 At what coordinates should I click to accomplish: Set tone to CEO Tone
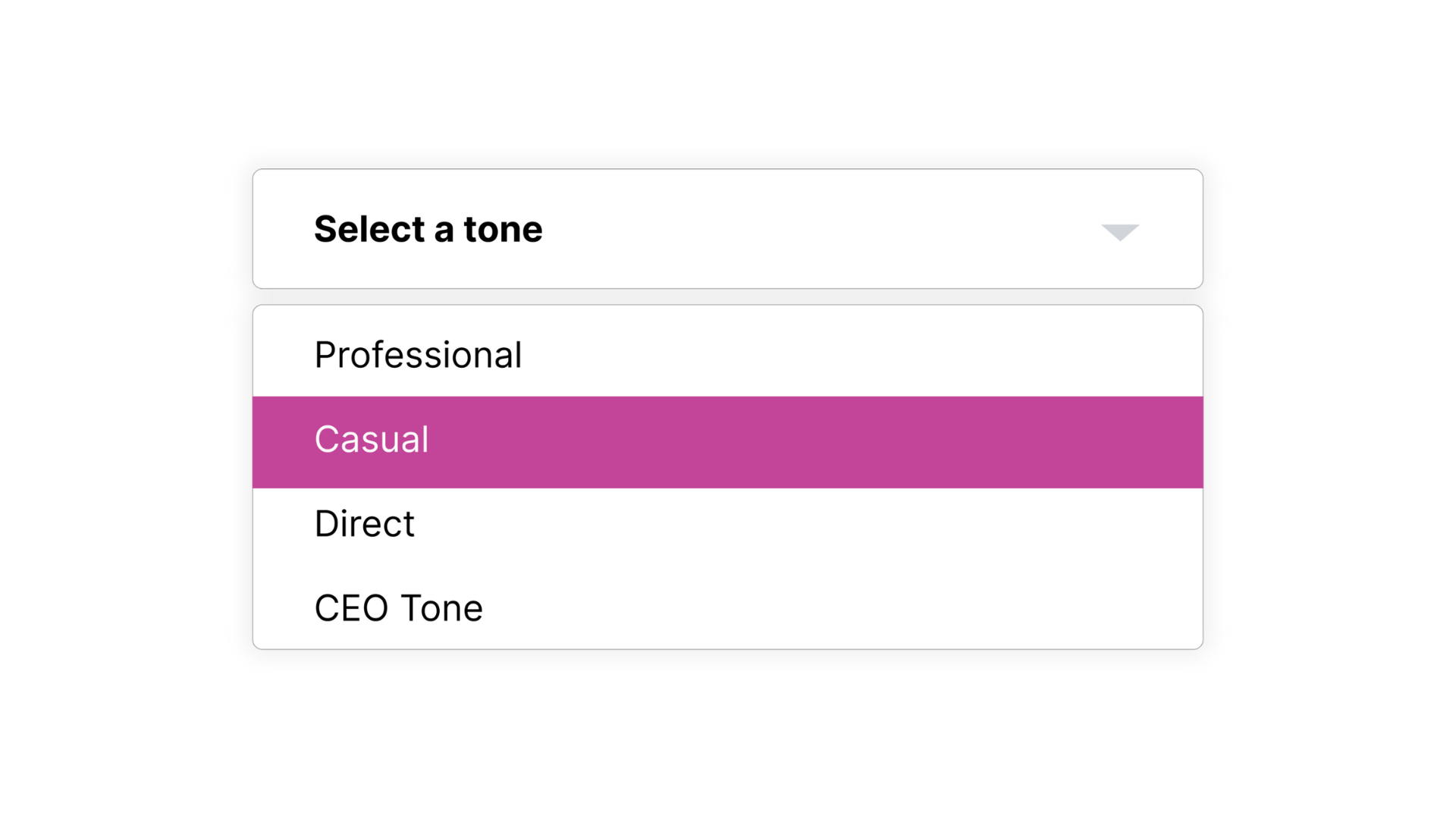pos(398,608)
